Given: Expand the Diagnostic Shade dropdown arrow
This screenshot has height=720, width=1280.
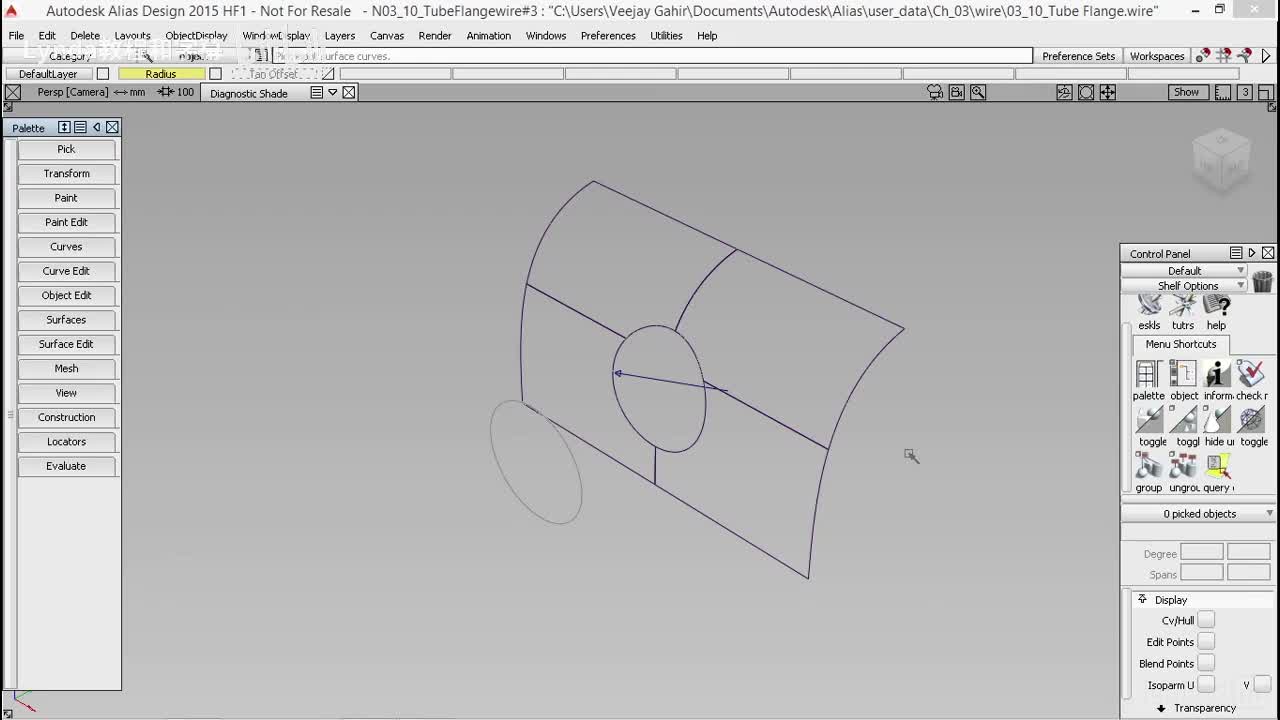Looking at the screenshot, I should pos(333,92).
